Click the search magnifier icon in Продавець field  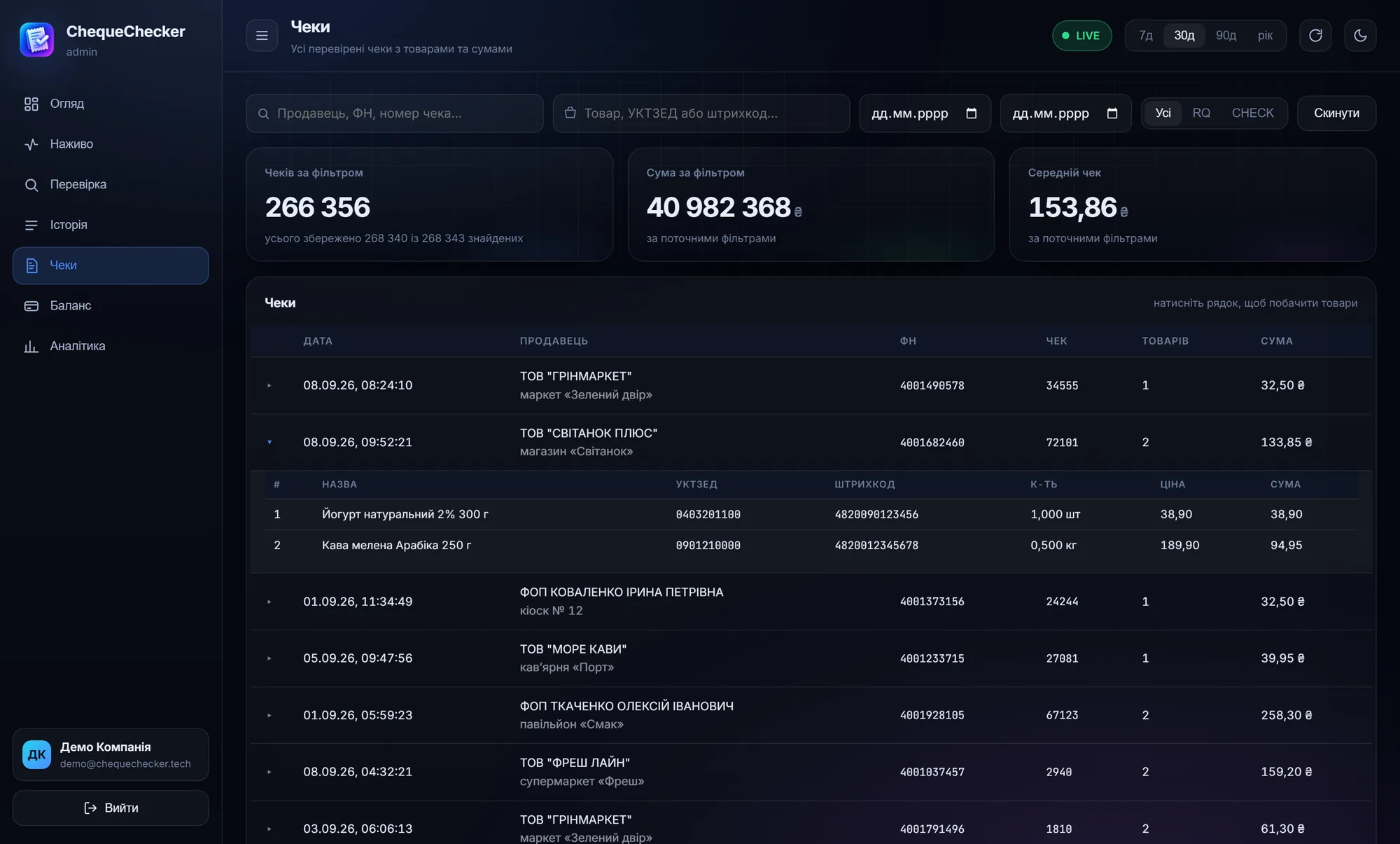click(263, 113)
